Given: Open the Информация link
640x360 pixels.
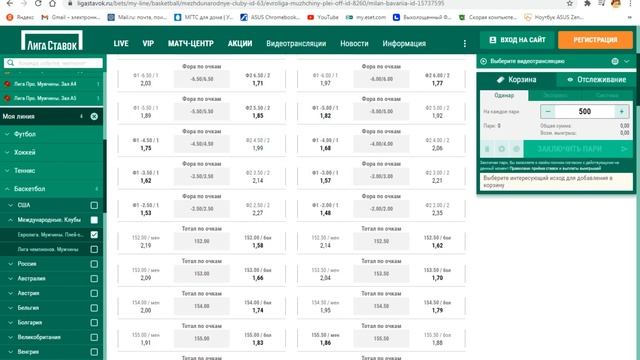Looking at the screenshot, I should [x=404, y=44].
